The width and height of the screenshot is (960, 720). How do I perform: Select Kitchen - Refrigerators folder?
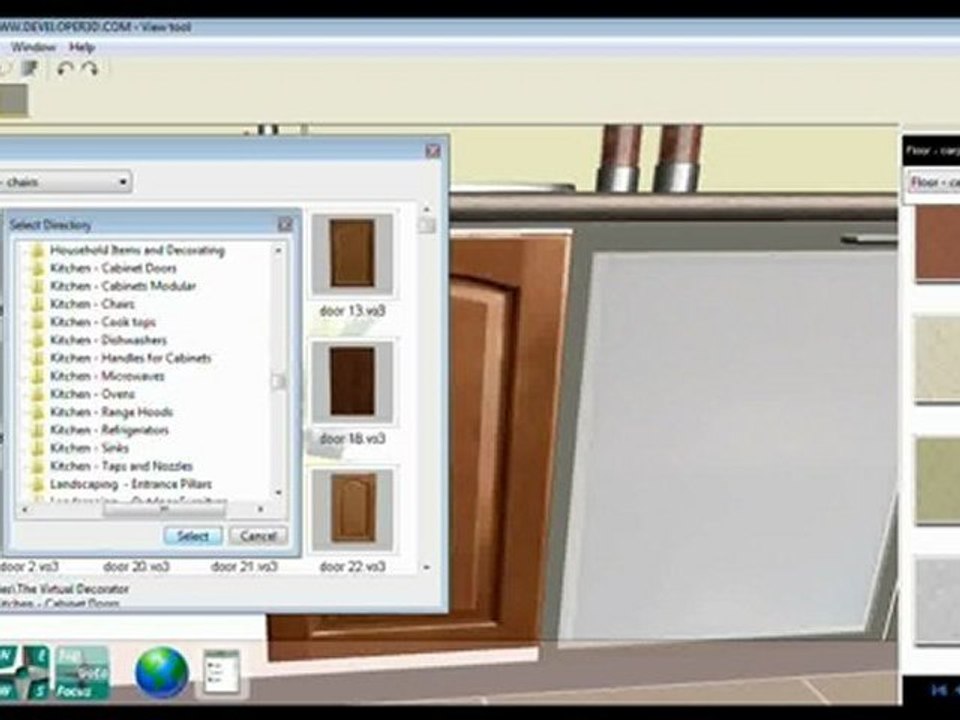[x=109, y=430]
